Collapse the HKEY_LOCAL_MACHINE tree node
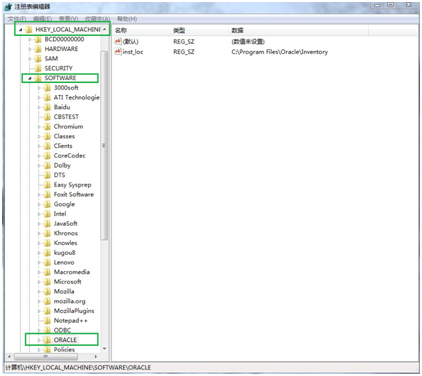This screenshot has width=422, height=376. [x=21, y=30]
